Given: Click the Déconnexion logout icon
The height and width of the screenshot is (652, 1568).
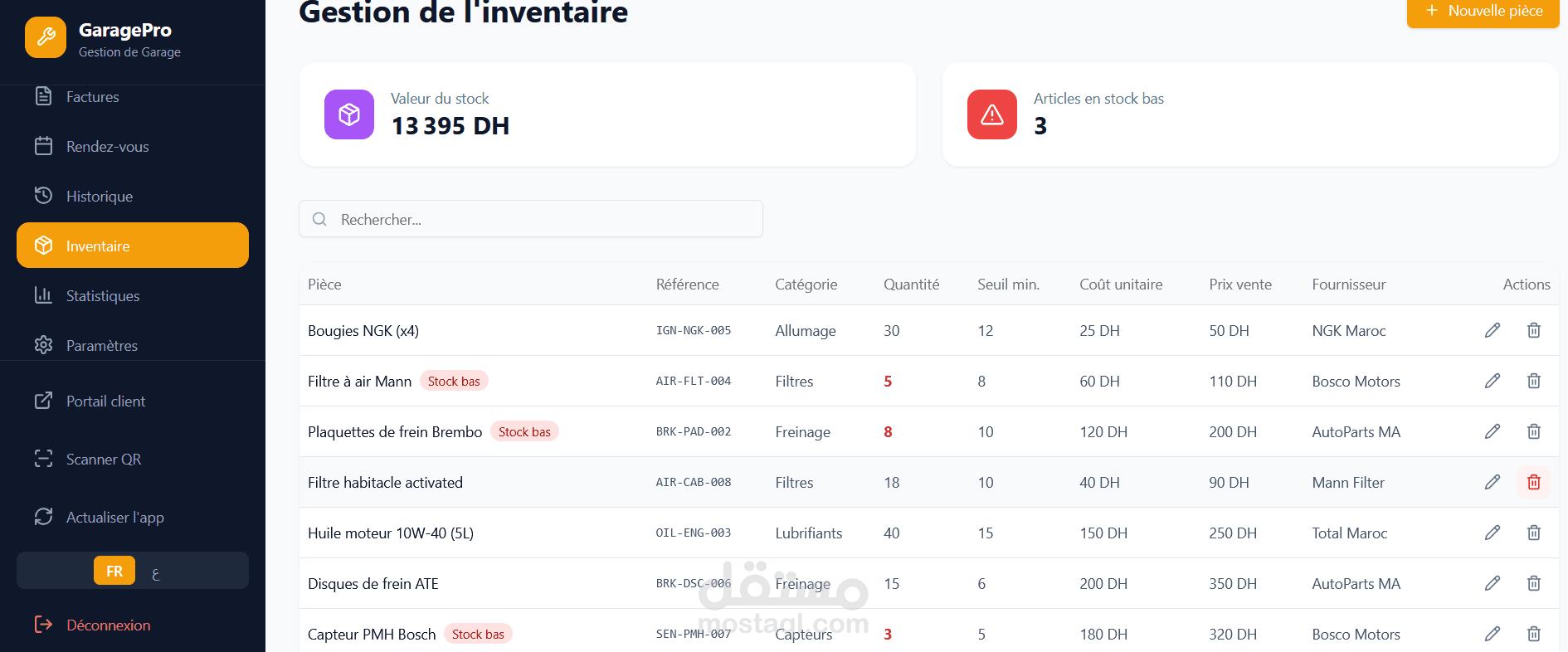Looking at the screenshot, I should point(44,625).
